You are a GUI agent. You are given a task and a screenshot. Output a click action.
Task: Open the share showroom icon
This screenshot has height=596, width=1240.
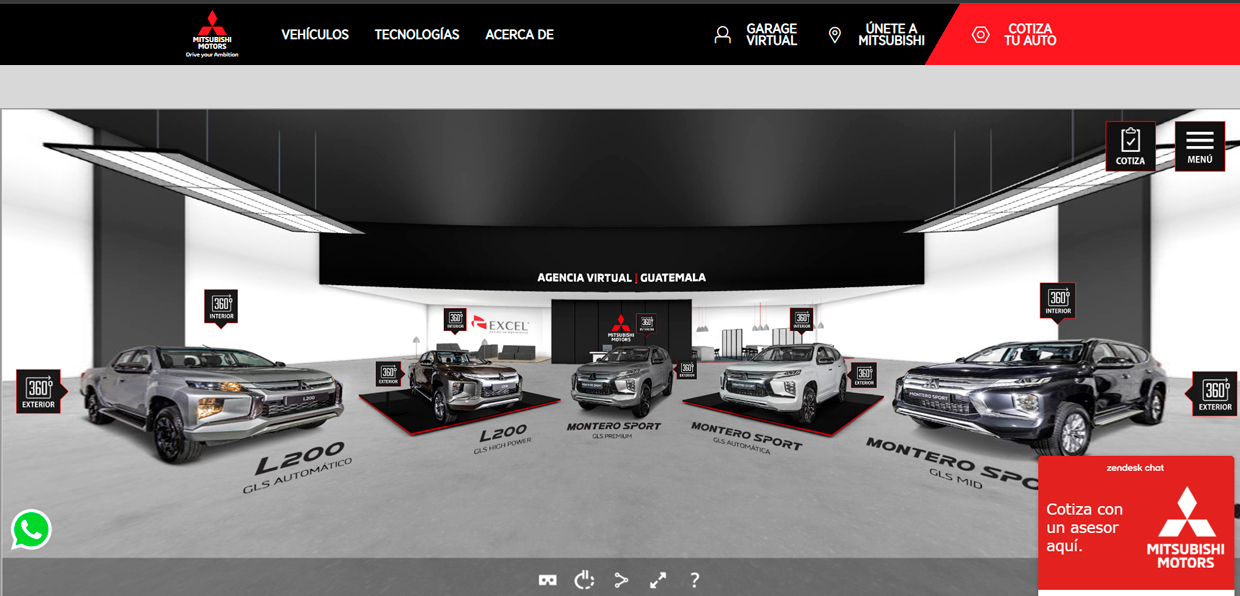point(621,579)
